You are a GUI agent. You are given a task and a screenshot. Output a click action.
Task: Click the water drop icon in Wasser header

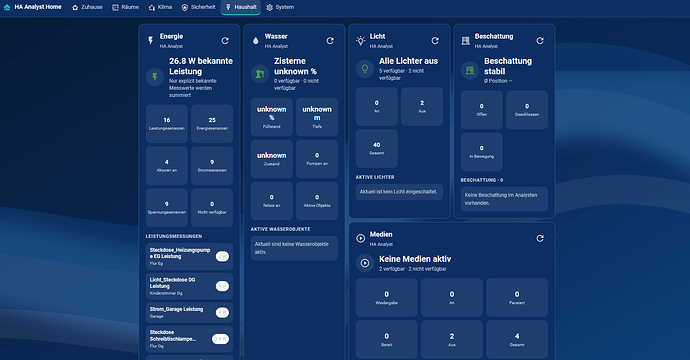click(x=256, y=40)
